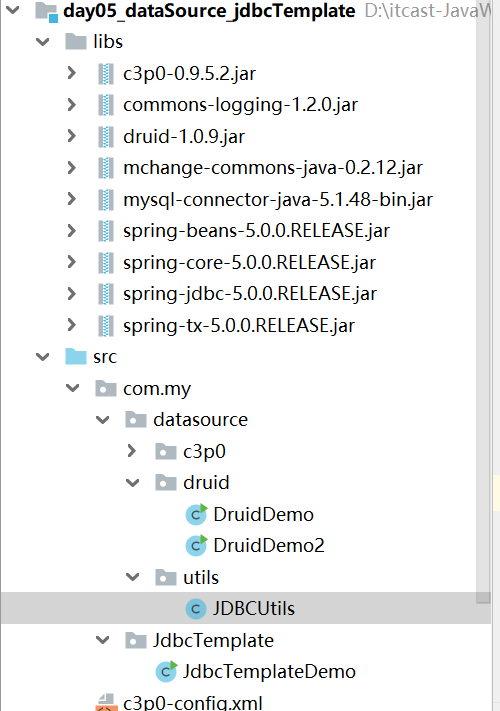The image size is (500, 711).
Task: Click the druid-1.0.9.jar archive icon
Action: tap(106, 136)
